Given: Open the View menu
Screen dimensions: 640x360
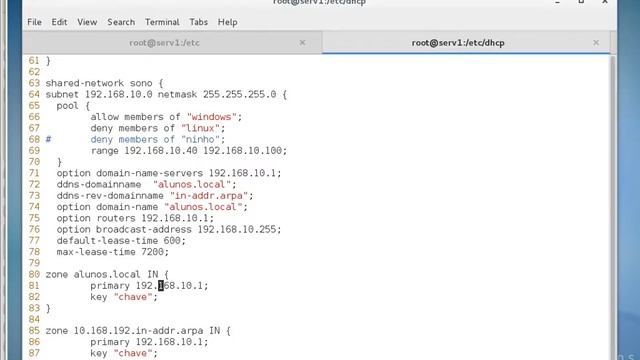Looking at the screenshot, I should (87, 22).
